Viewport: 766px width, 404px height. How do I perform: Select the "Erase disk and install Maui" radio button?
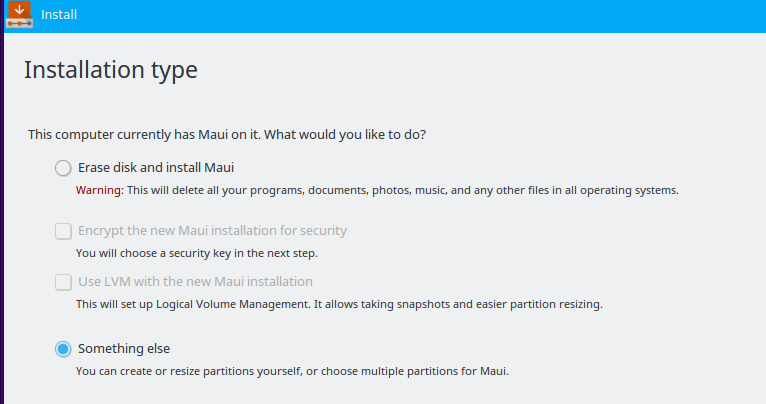pyautogui.click(x=63, y=168)
